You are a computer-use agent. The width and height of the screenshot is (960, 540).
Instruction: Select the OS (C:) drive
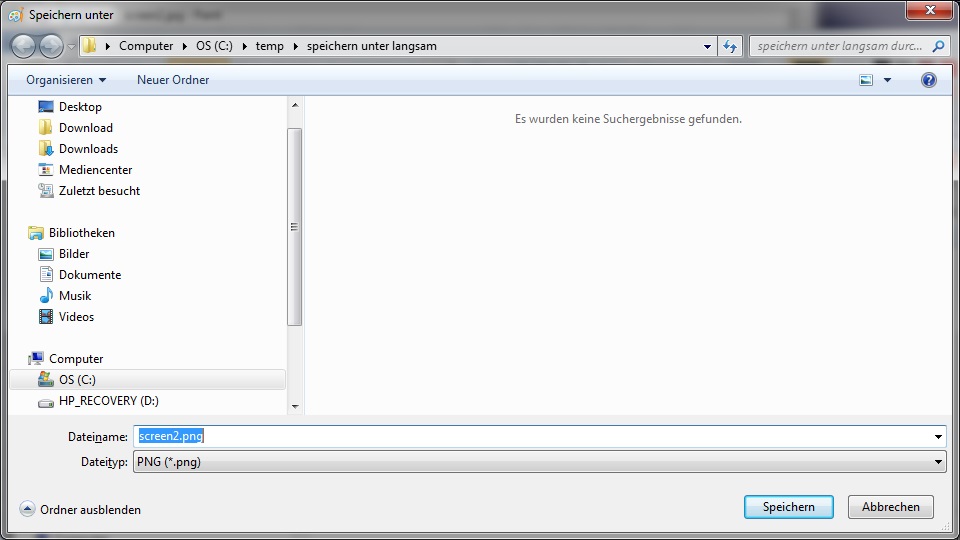point(148,380)
